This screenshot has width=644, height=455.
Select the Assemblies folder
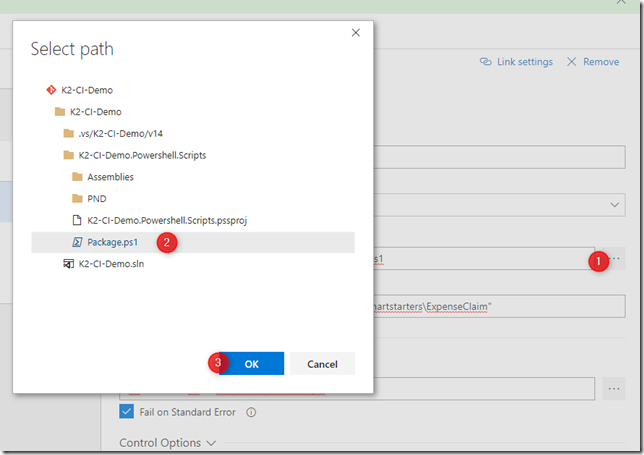(x=110, y=177)
